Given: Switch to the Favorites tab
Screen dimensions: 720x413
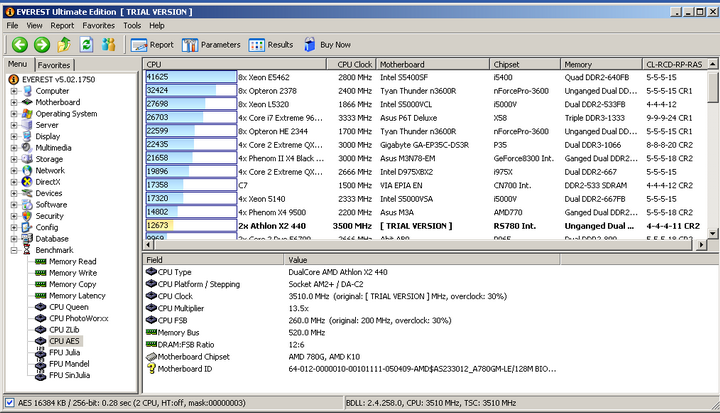Looking at the screenshot, I should pos(54,65).
